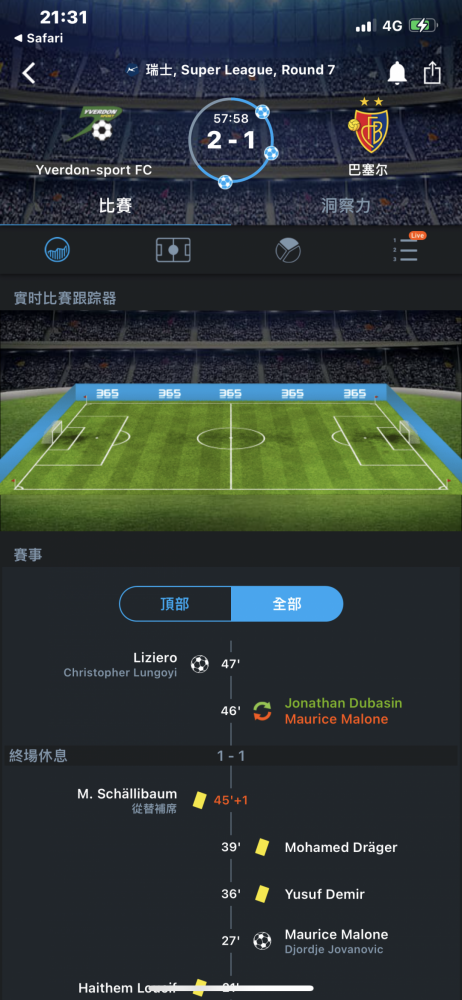Viewport: 462px width, 1000px height.
Task: Open the share icon
Action: [433, 72]
